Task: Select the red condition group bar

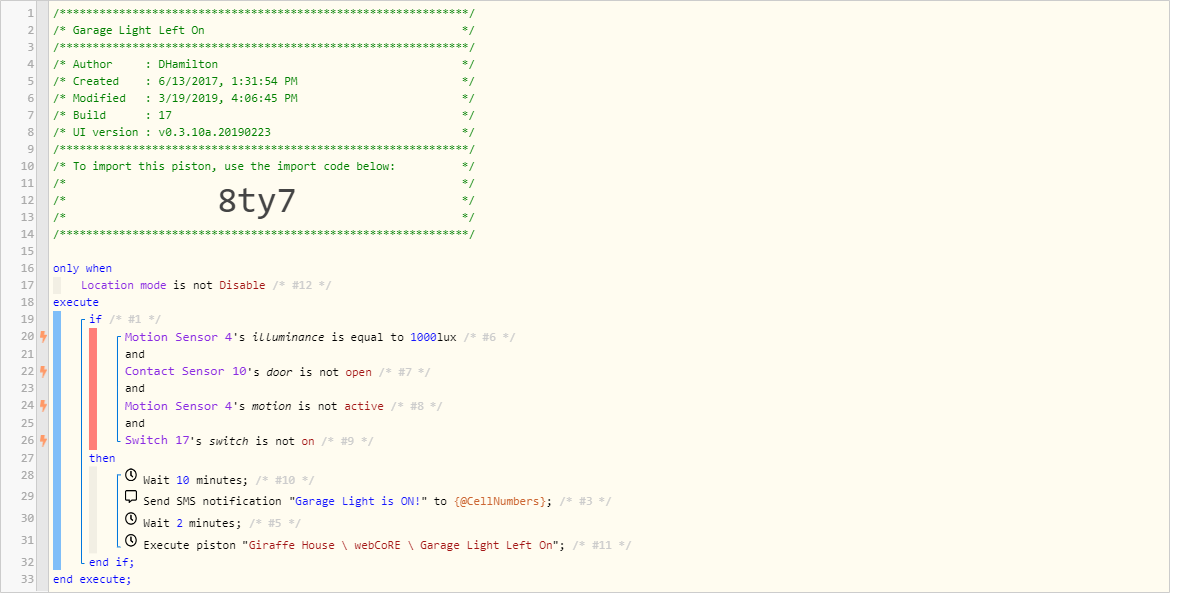Action: (93, 389)
